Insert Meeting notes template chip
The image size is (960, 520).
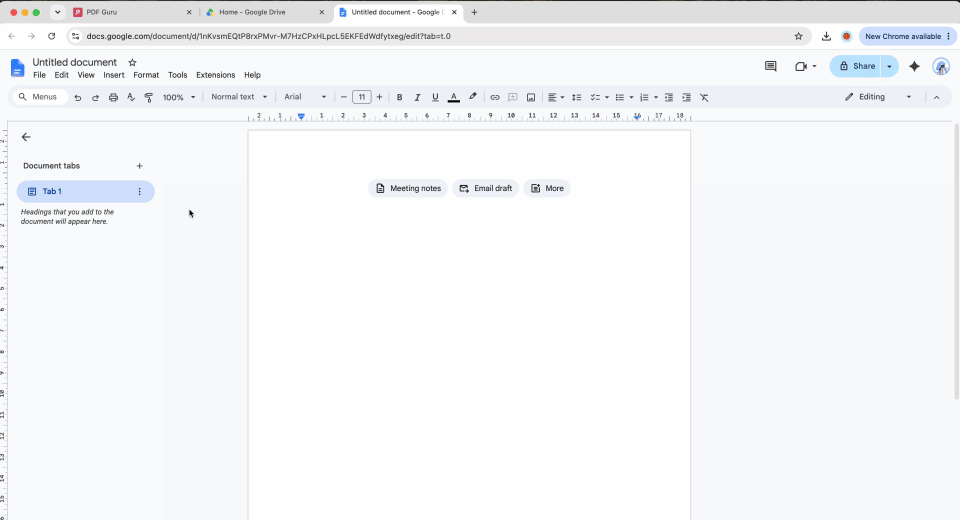408,188
